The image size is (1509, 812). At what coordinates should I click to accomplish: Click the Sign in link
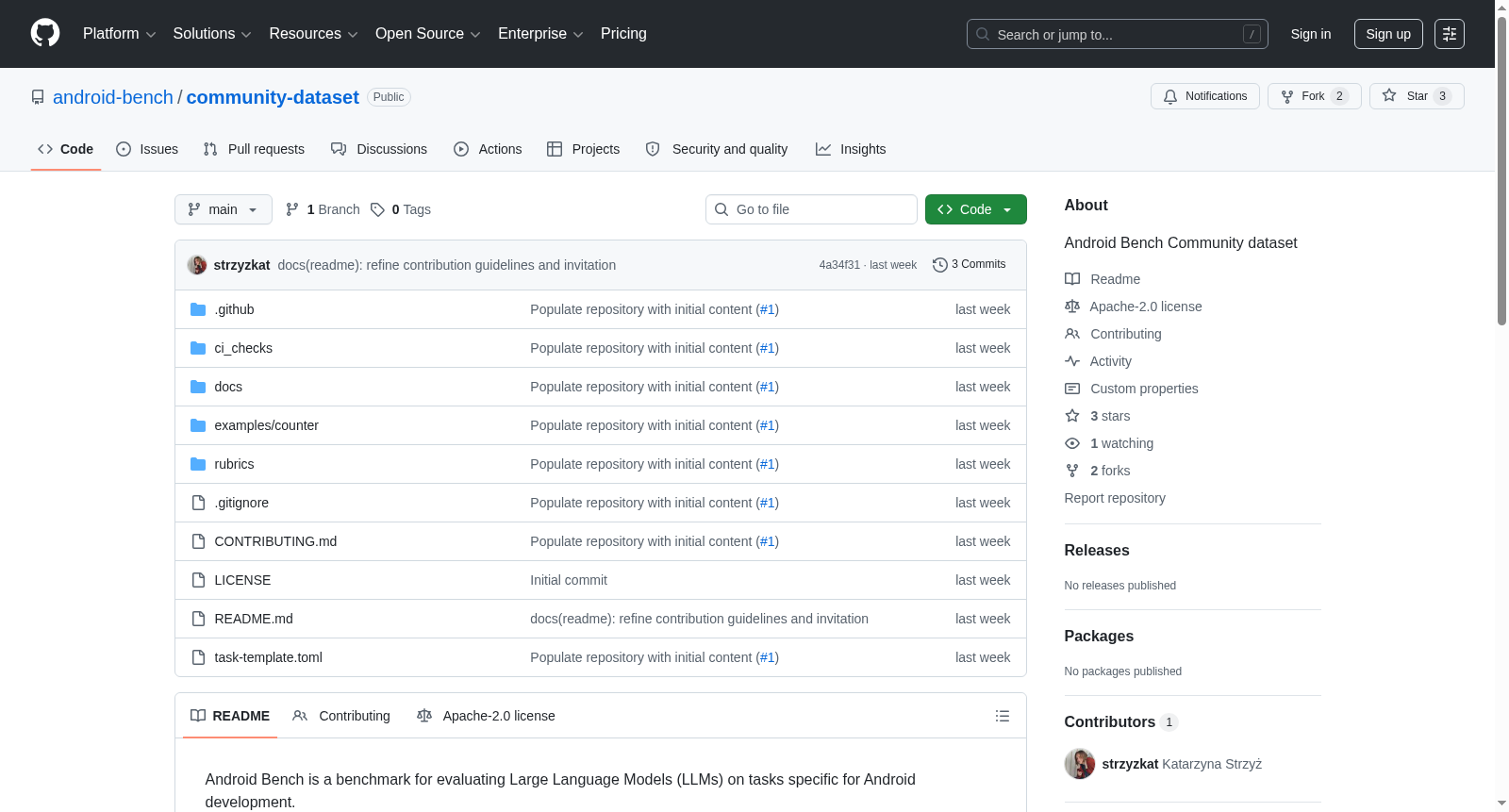(1311, 34)
